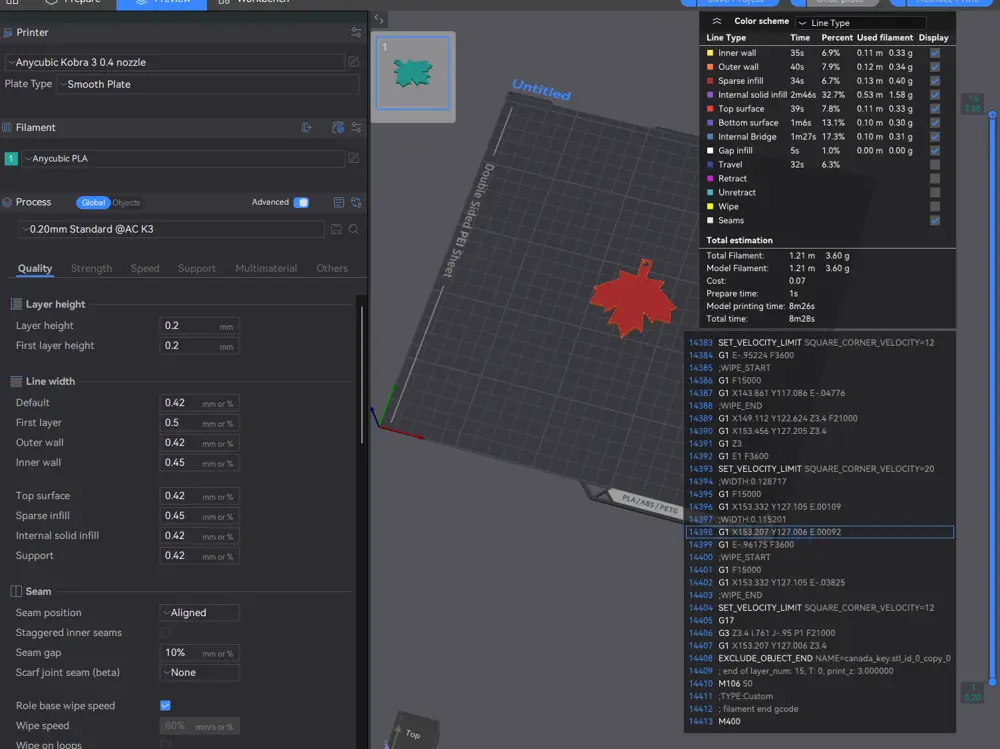Viewport: 1000px width, 749px height.
Task: Edit the Anycubic PLA filament preset
Action: [353, 158]
